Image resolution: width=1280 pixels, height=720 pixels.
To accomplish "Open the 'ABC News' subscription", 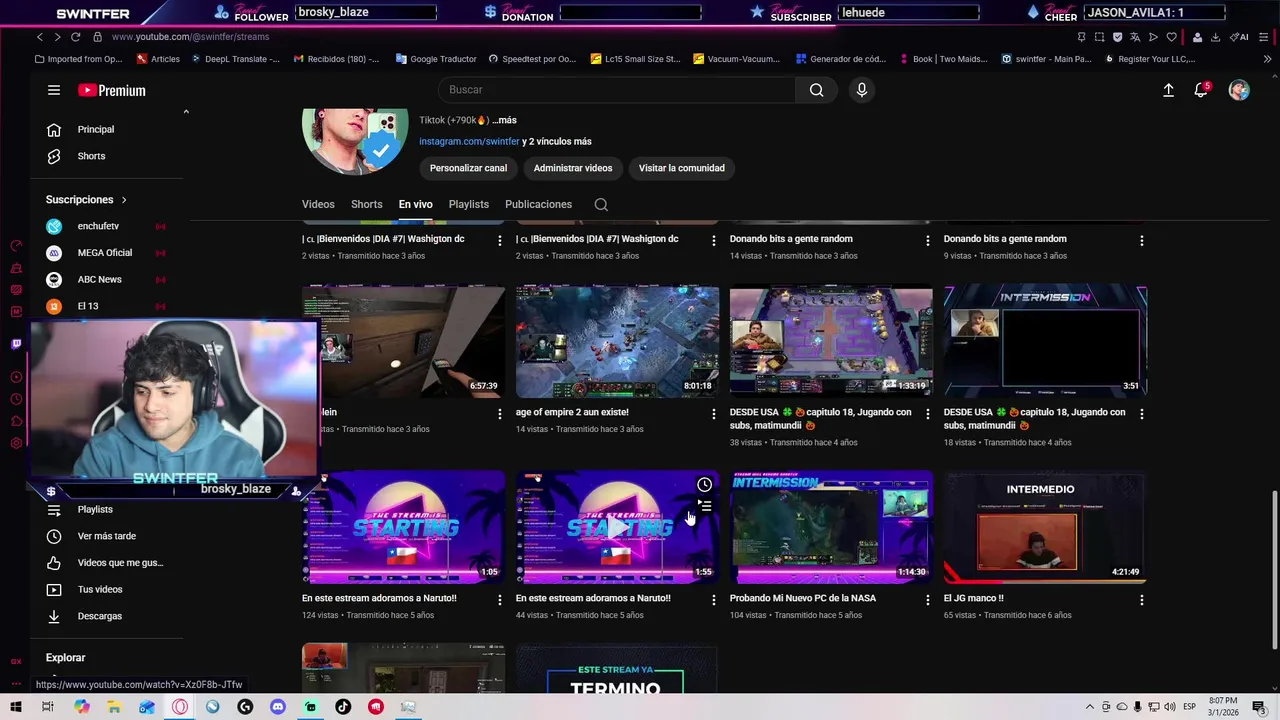I will tap(99, 279).
